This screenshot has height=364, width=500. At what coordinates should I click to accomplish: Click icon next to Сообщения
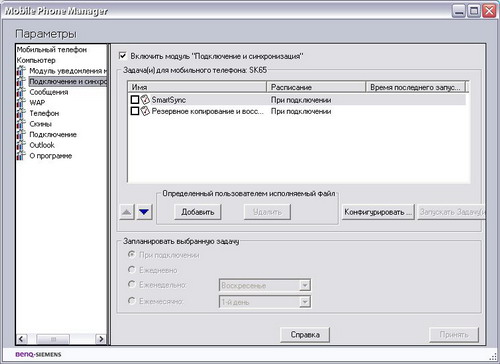pyautogui.click(x=21, y=92)
